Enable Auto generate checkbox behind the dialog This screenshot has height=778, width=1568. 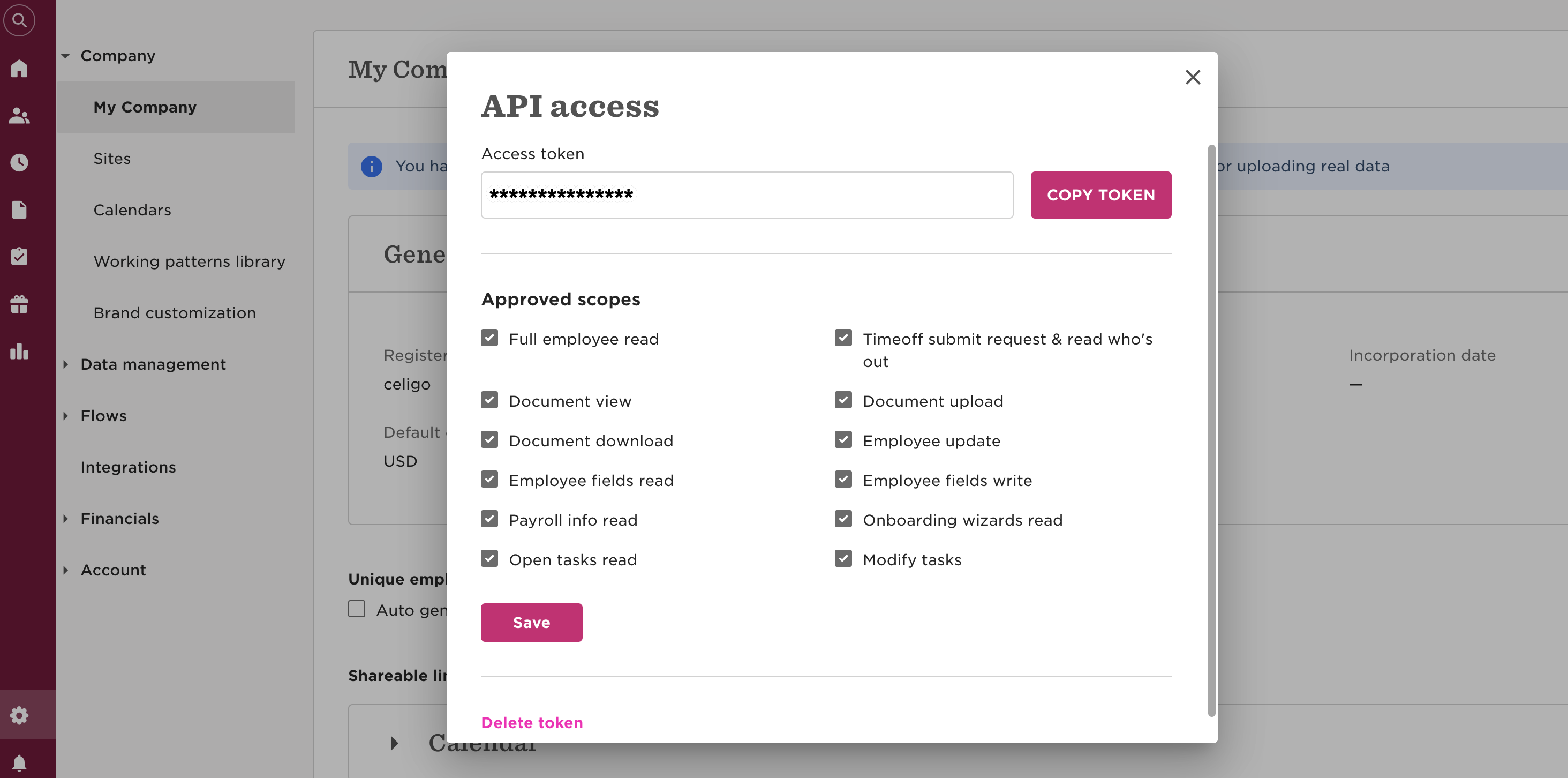click(357, 609)
